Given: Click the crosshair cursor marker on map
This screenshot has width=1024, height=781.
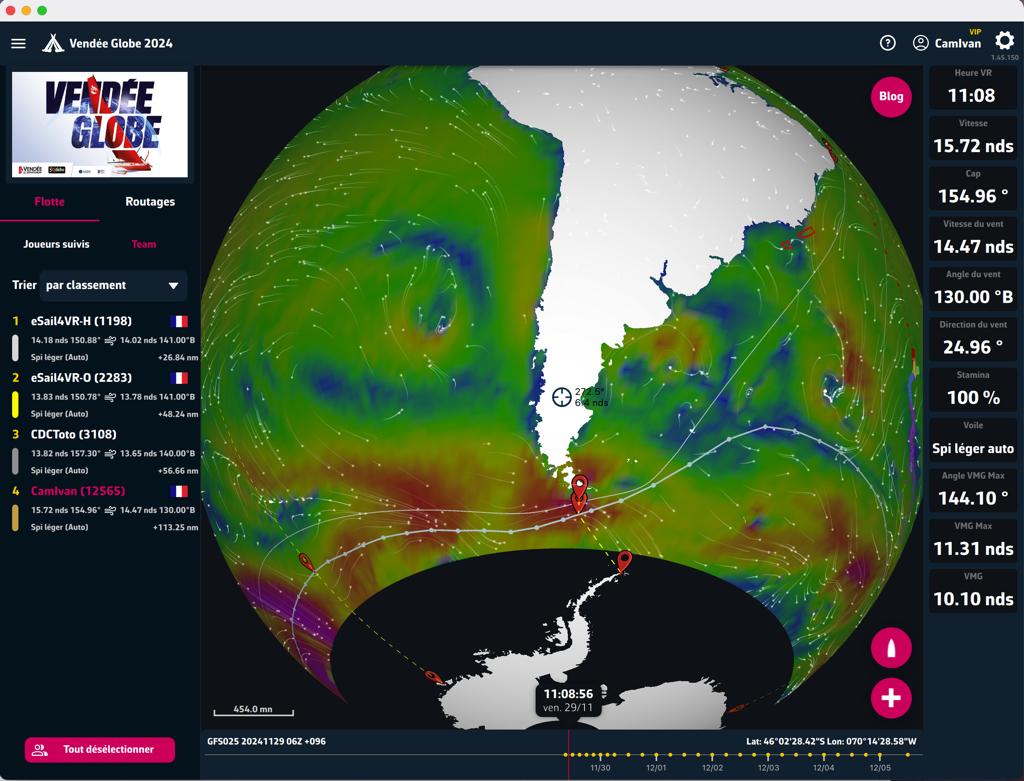Looking at the screenshot, I should coord(562,396).
